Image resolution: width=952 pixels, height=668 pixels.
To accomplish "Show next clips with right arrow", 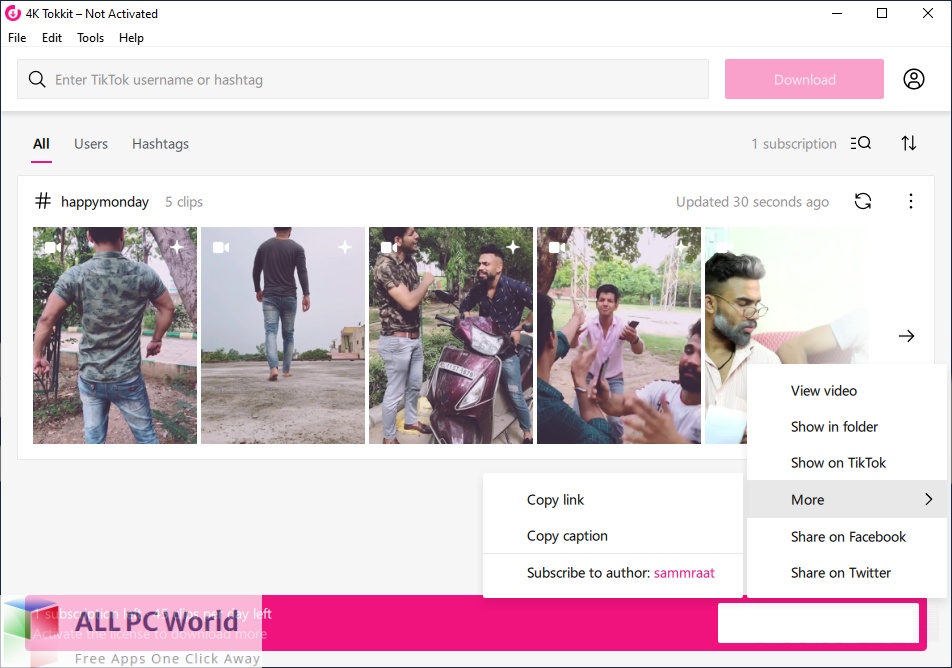I will point(906,336).
